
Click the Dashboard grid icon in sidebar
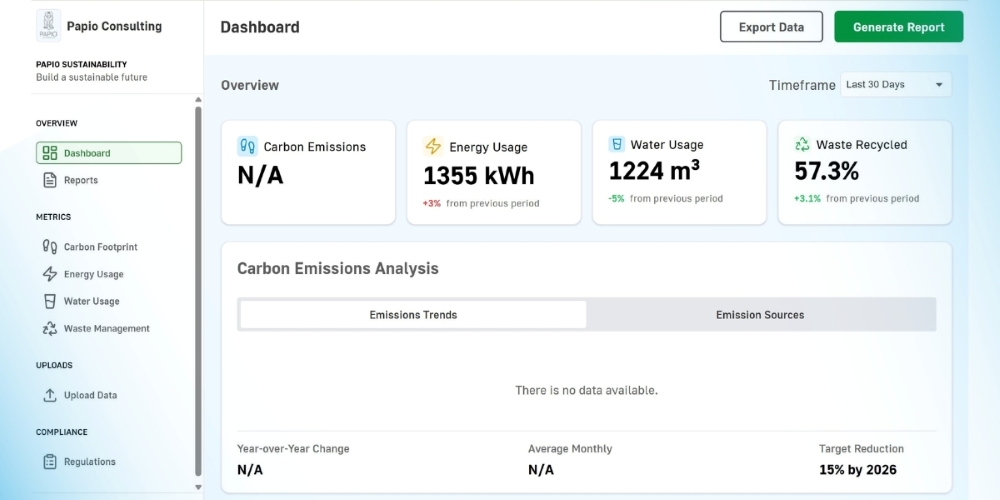coord(50,153)
